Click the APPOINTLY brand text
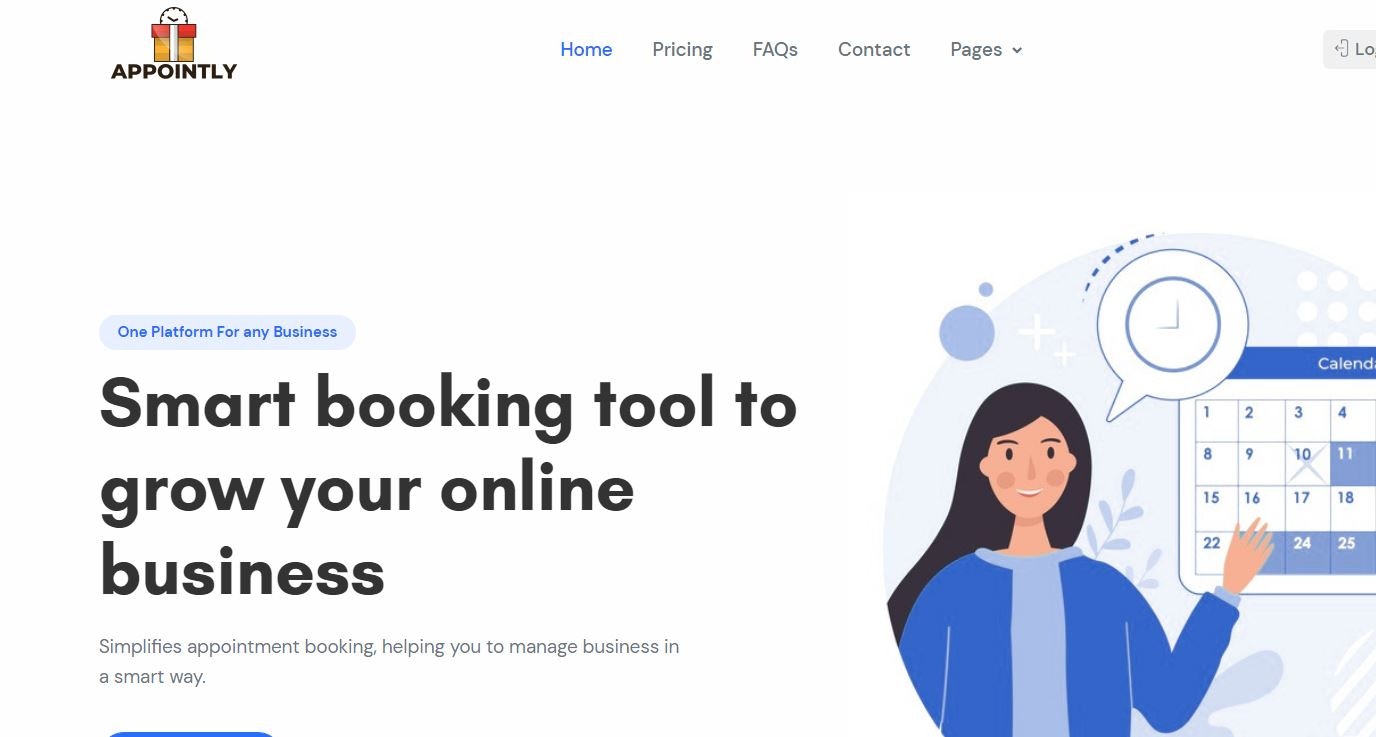Viewport: 1376px width, 737px height. (174, 71)
